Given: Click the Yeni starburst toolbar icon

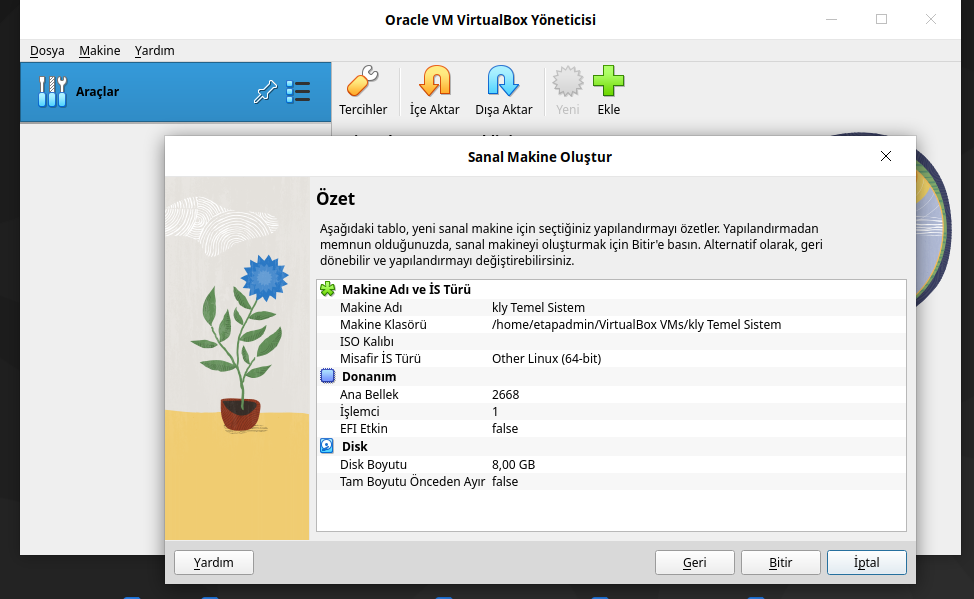Looking at the screenshot, I should pyautogui.click(x=567, y=82).
